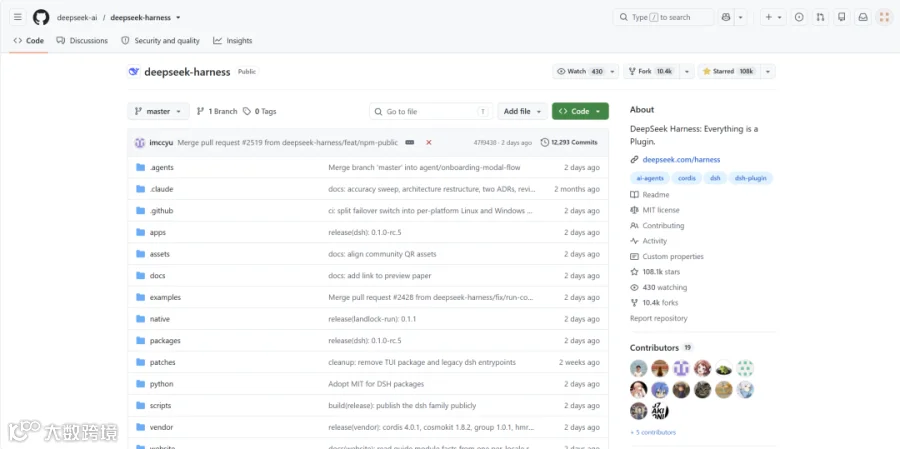Screen dimensions: 900x449
Task: Open the Insights tab
Action: click(232, 41)
